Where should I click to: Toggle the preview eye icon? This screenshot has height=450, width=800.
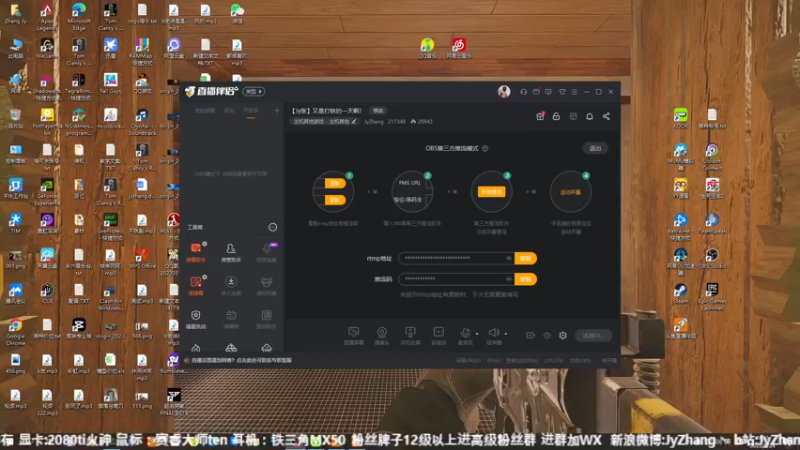[x=547, y=335]
